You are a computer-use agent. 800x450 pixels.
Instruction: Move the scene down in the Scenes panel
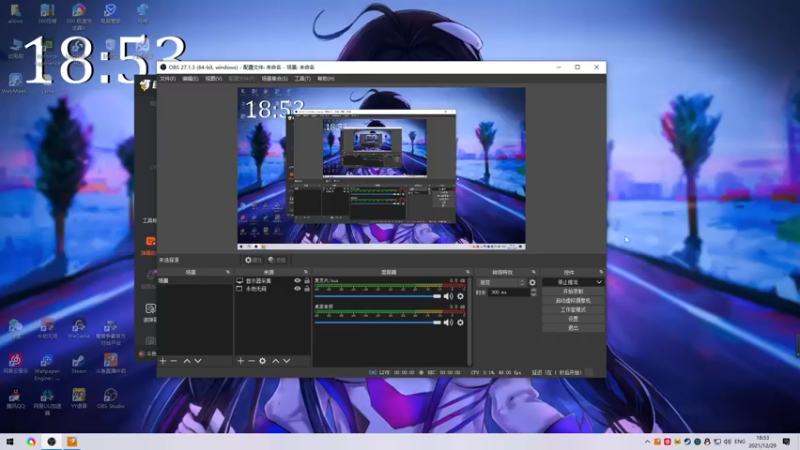(198, 361)
